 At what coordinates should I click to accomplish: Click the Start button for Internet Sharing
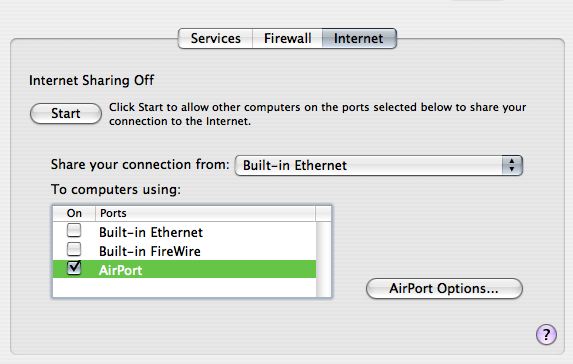pos(66,114)
